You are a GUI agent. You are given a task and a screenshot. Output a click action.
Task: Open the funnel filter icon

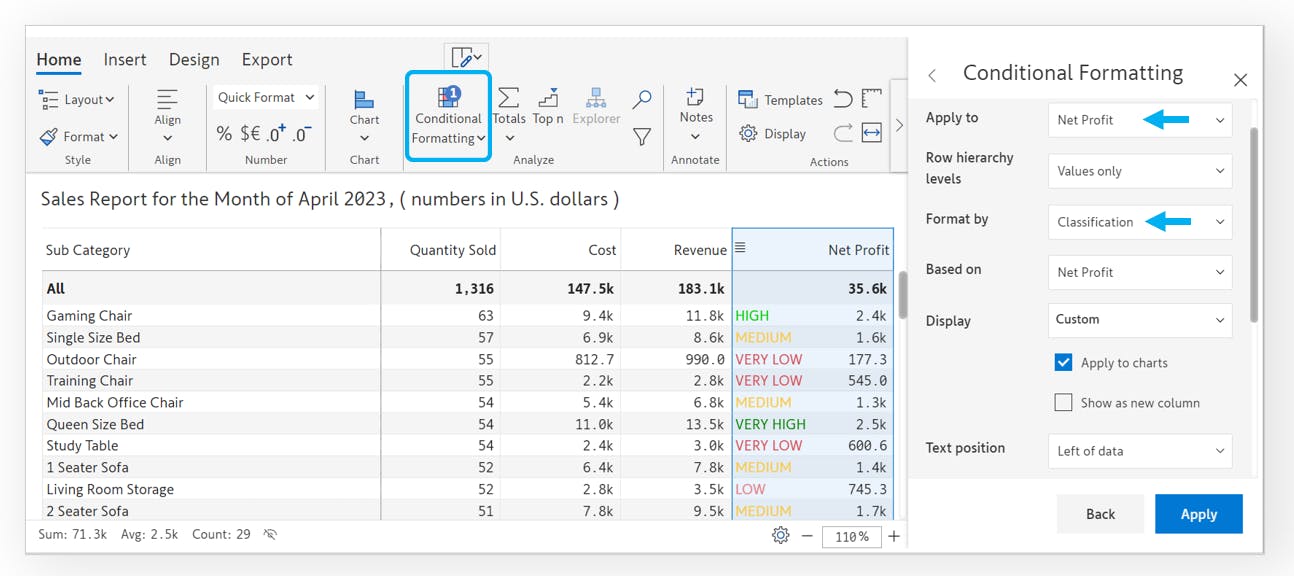(642, 137)
